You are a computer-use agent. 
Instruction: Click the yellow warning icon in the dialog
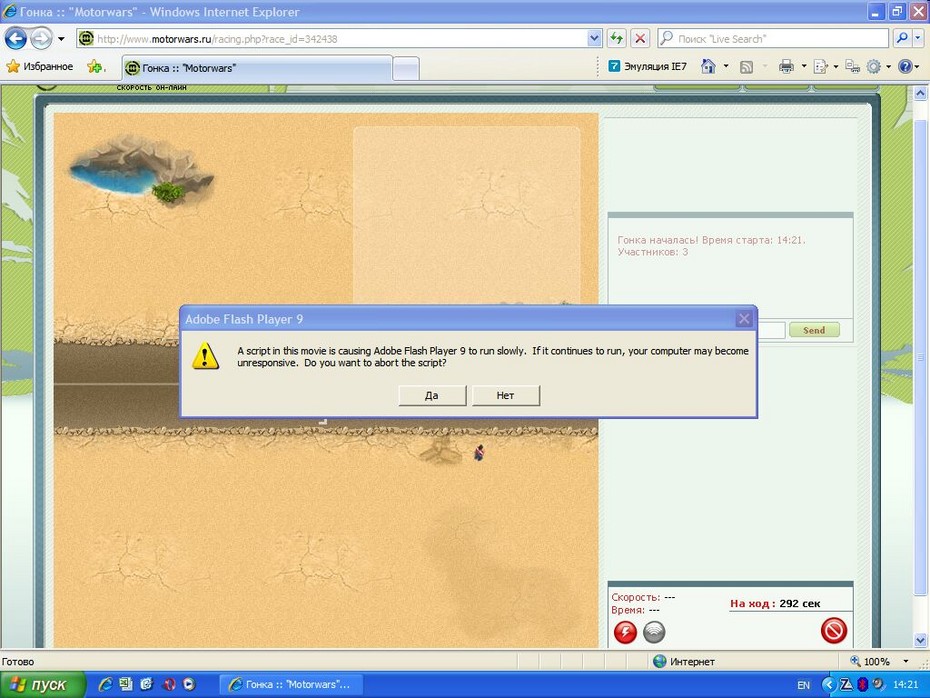[x=205, y=356]
